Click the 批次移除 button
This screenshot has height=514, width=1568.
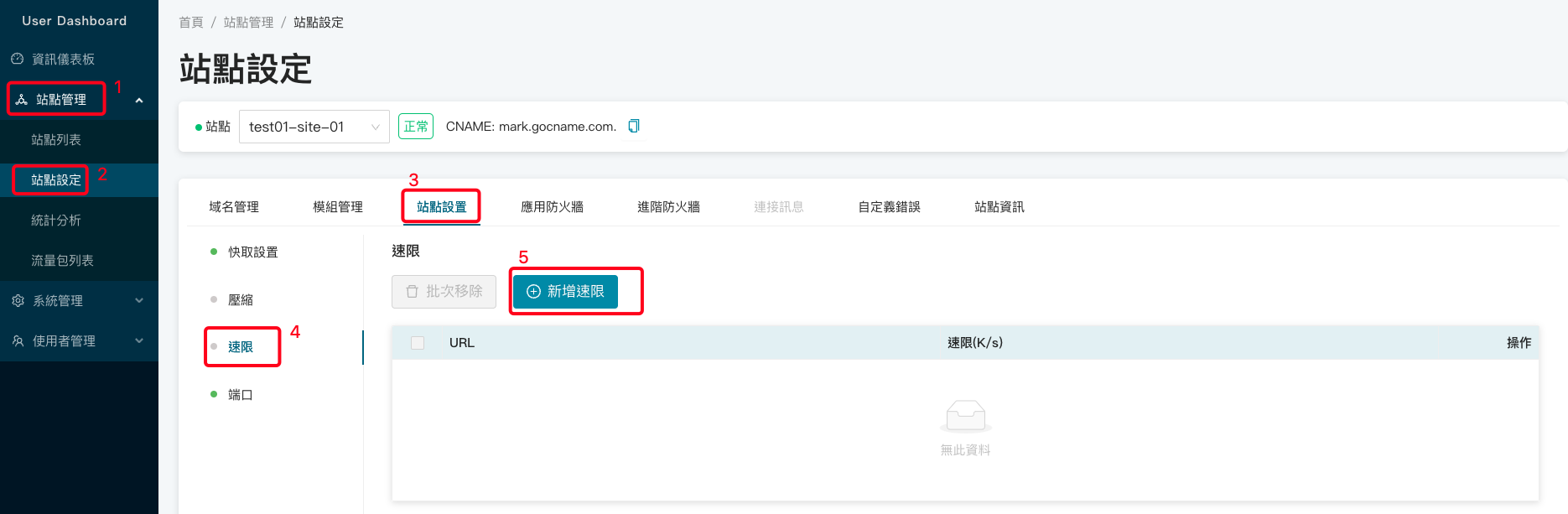pos(444,291)
